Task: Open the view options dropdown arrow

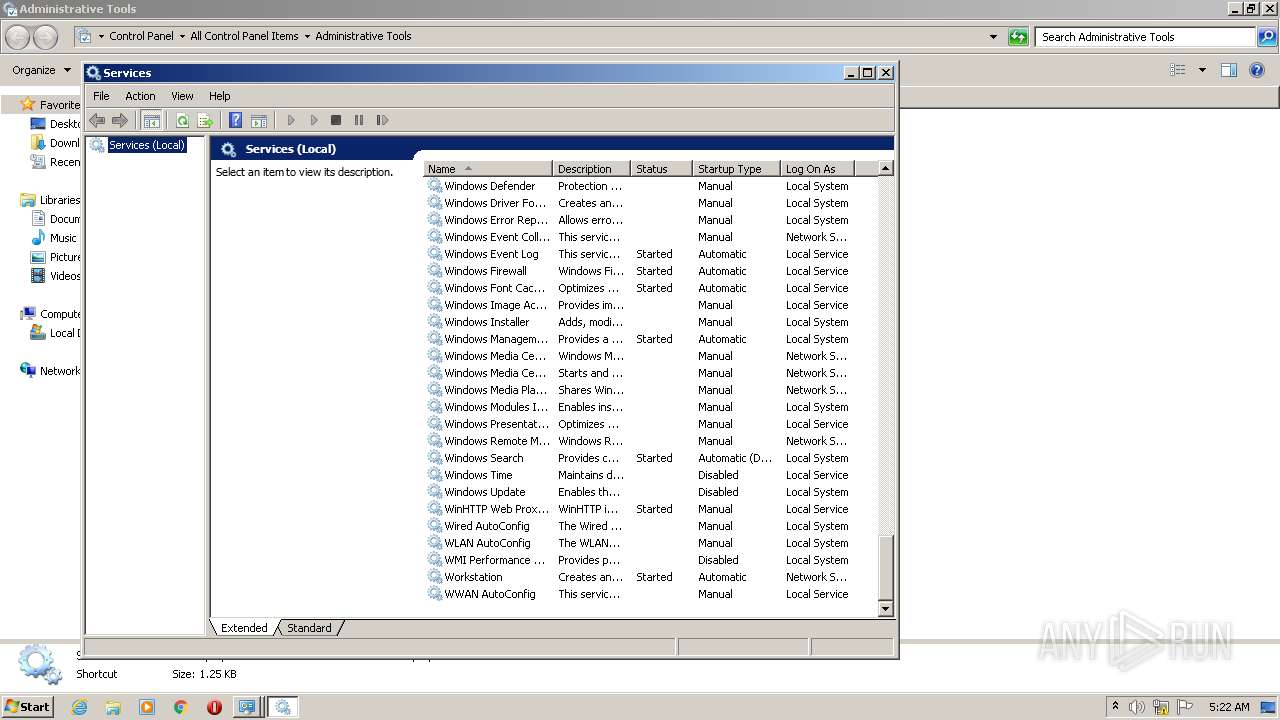Action: (1202, 70)
